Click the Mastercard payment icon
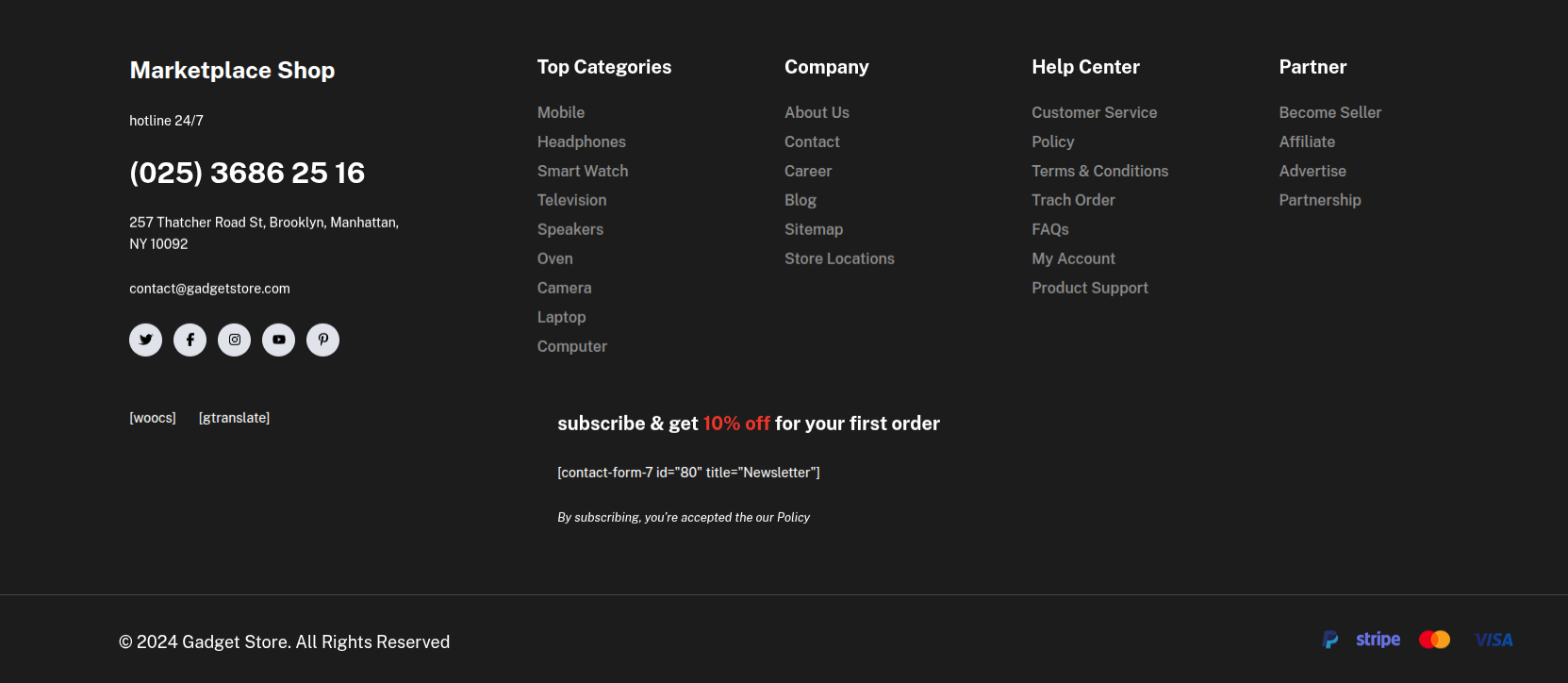This screenshot has height=683, width=1568. (x=1434, y=641)
